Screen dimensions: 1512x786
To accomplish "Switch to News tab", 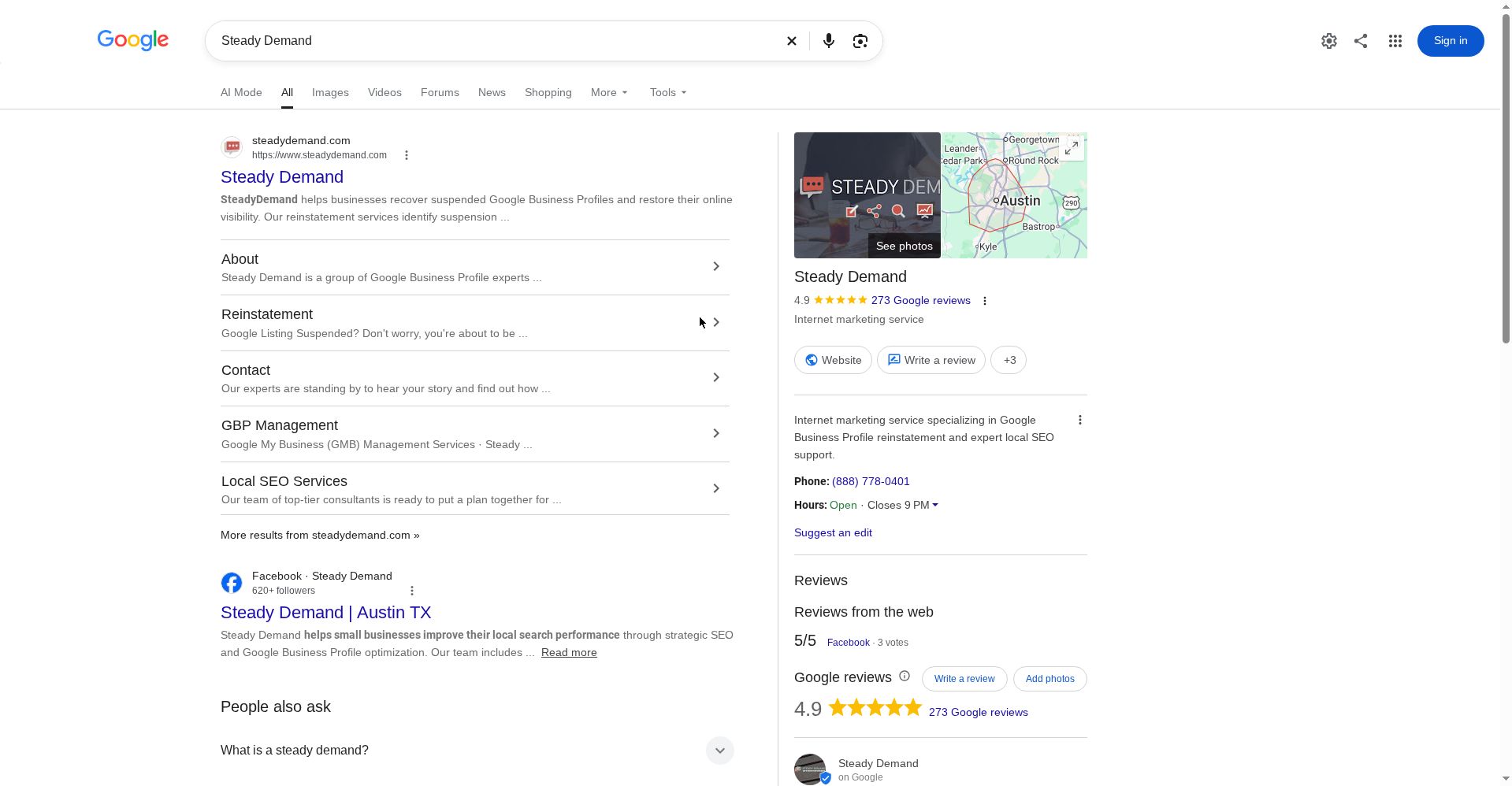I will pyautogui.click(x=492, y=93).
